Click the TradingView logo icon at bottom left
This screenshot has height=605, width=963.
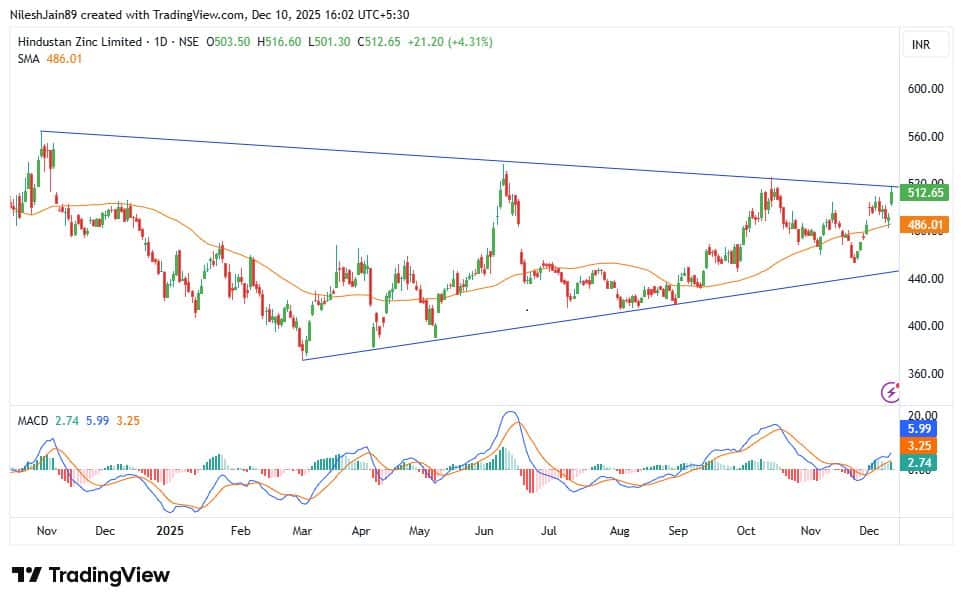[27, 575]
